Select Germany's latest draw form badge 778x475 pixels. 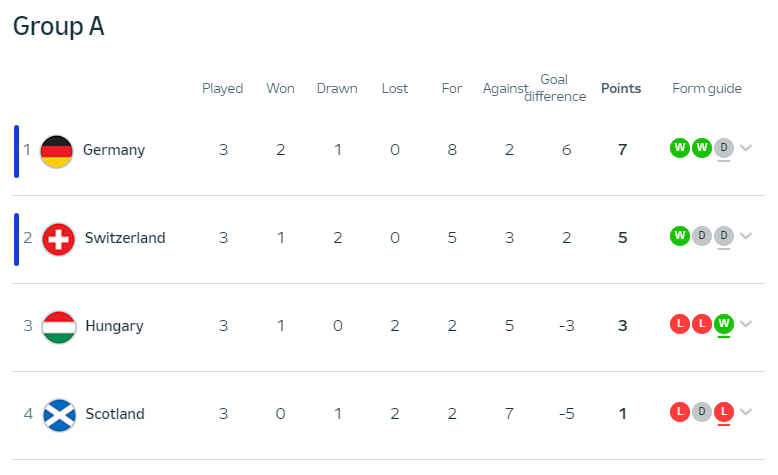[724, 148]
